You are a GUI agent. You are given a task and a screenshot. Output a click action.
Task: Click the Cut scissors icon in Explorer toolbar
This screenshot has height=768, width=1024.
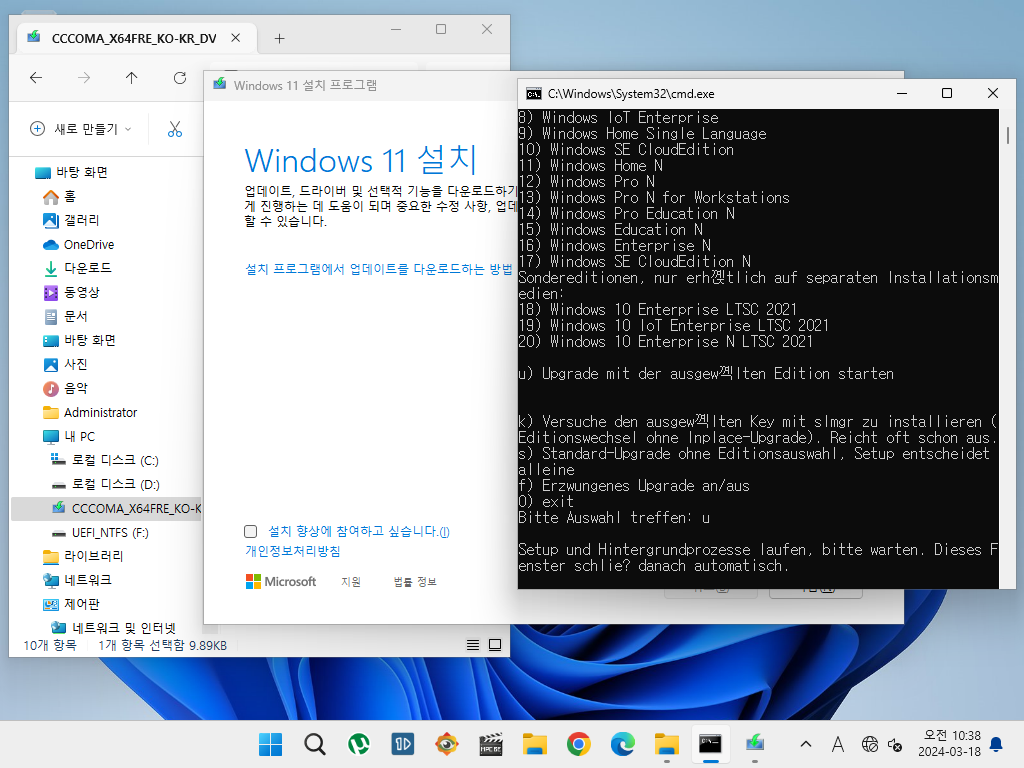coord(174,129)
